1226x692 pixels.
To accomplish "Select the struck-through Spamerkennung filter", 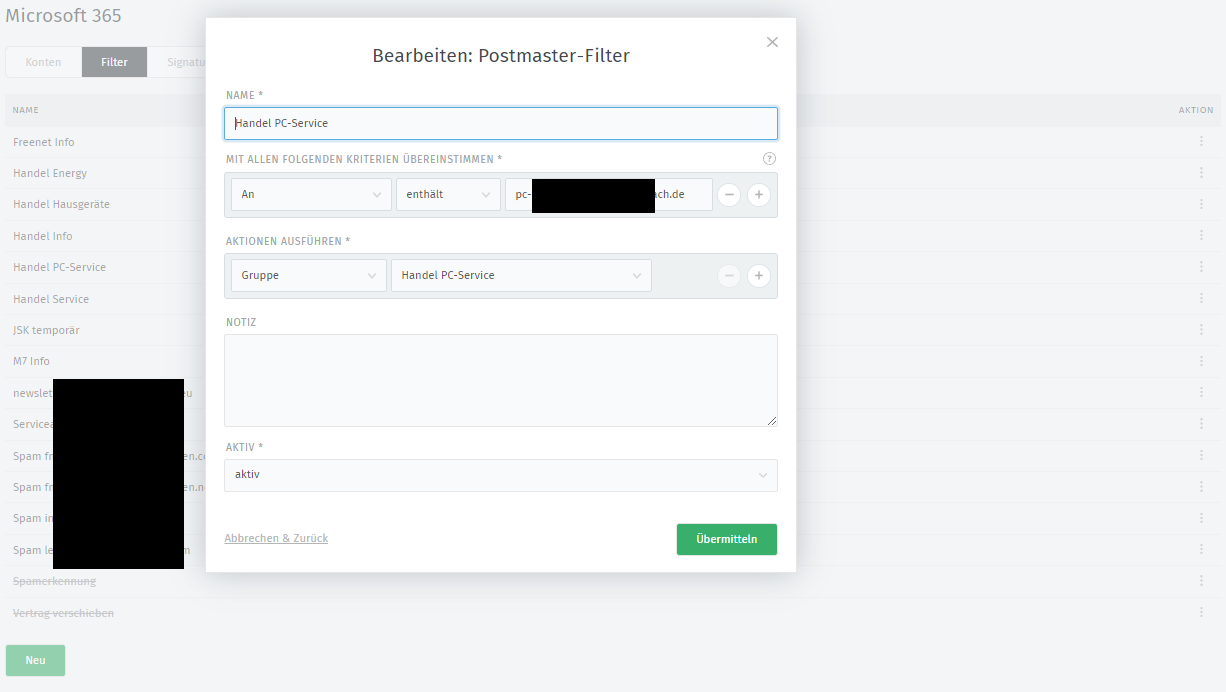I will (x=55, y=581).
